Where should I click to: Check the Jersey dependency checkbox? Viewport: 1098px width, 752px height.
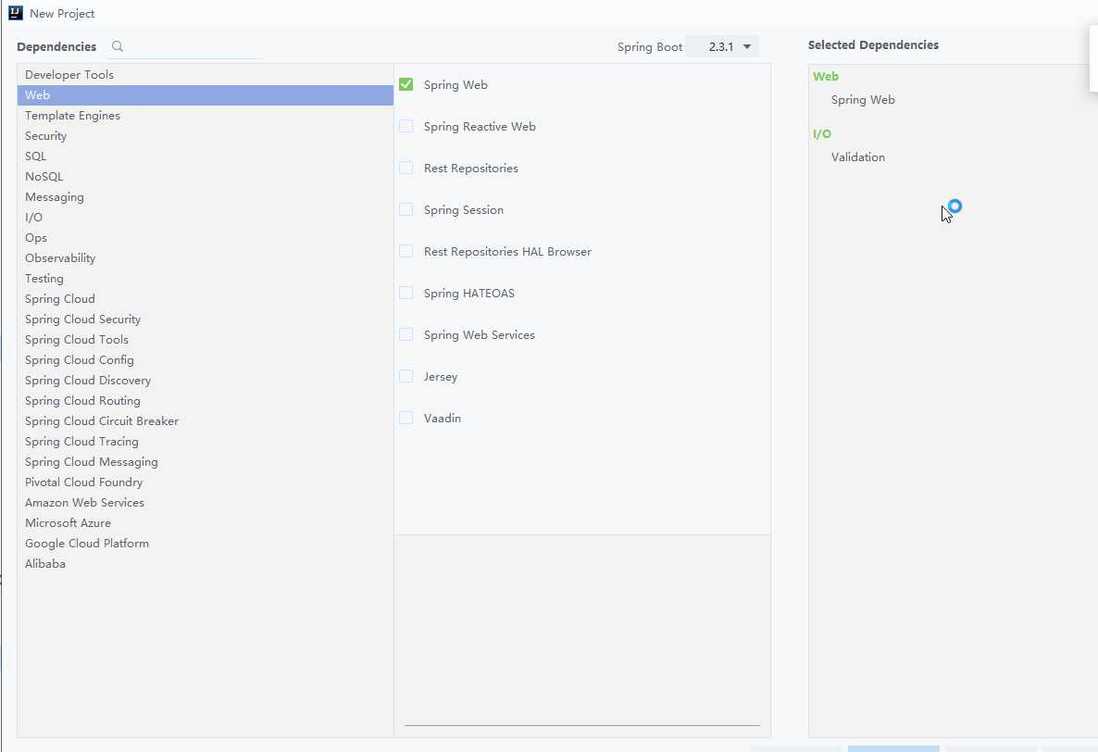click(x=406, y=376)
